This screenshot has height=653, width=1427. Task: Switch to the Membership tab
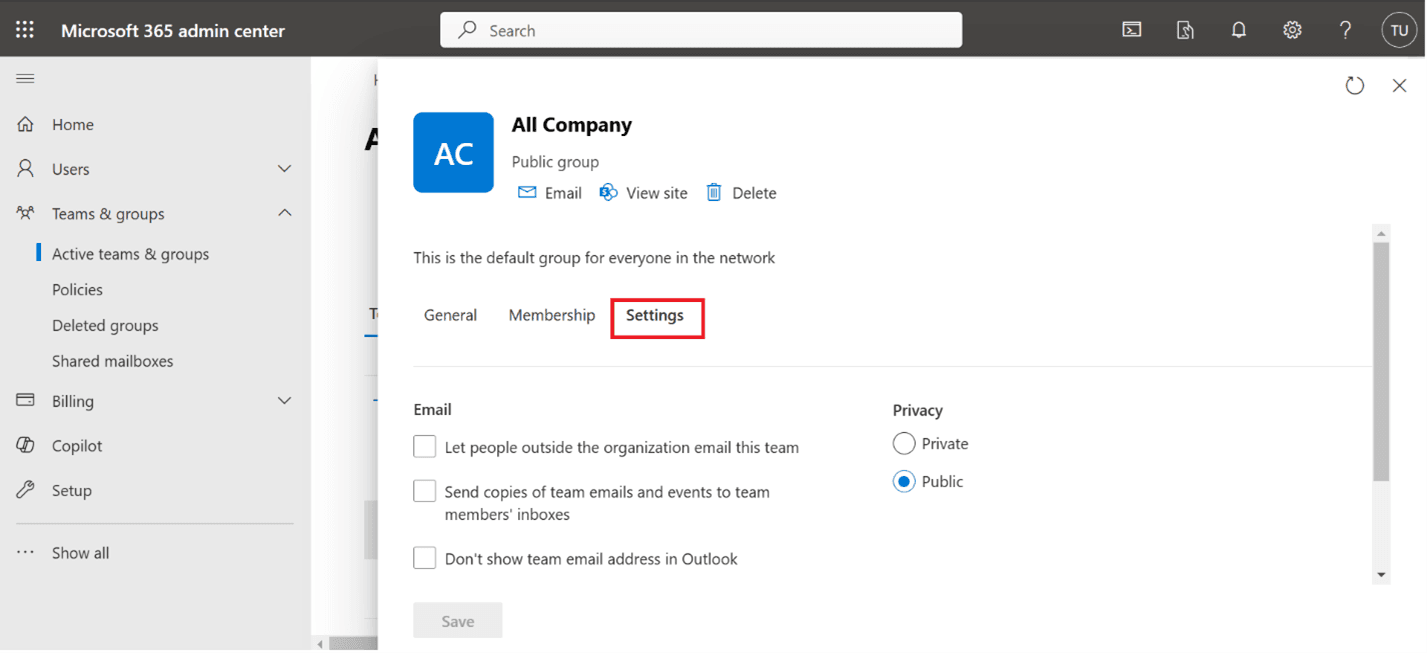(551, 314)
